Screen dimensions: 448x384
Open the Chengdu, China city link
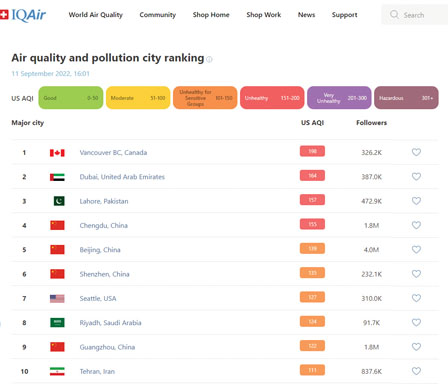pos(104,226)
